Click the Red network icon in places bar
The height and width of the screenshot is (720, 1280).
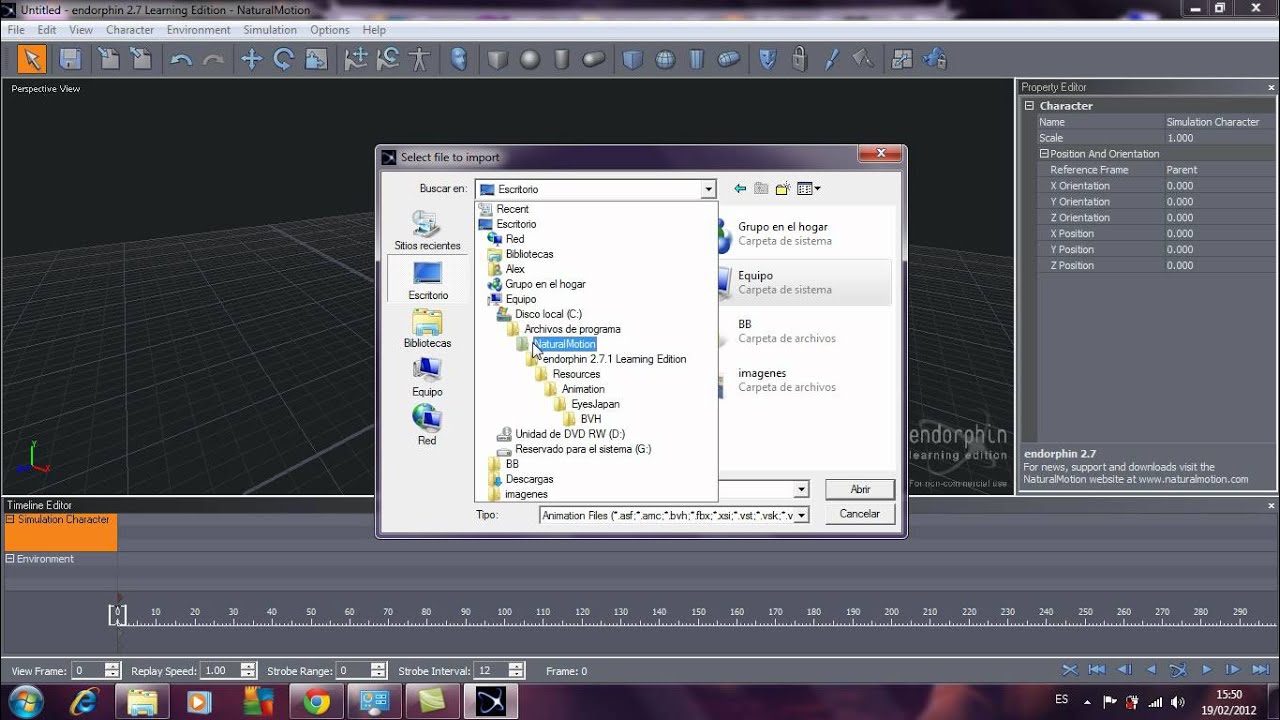click(x=427, y=425)
